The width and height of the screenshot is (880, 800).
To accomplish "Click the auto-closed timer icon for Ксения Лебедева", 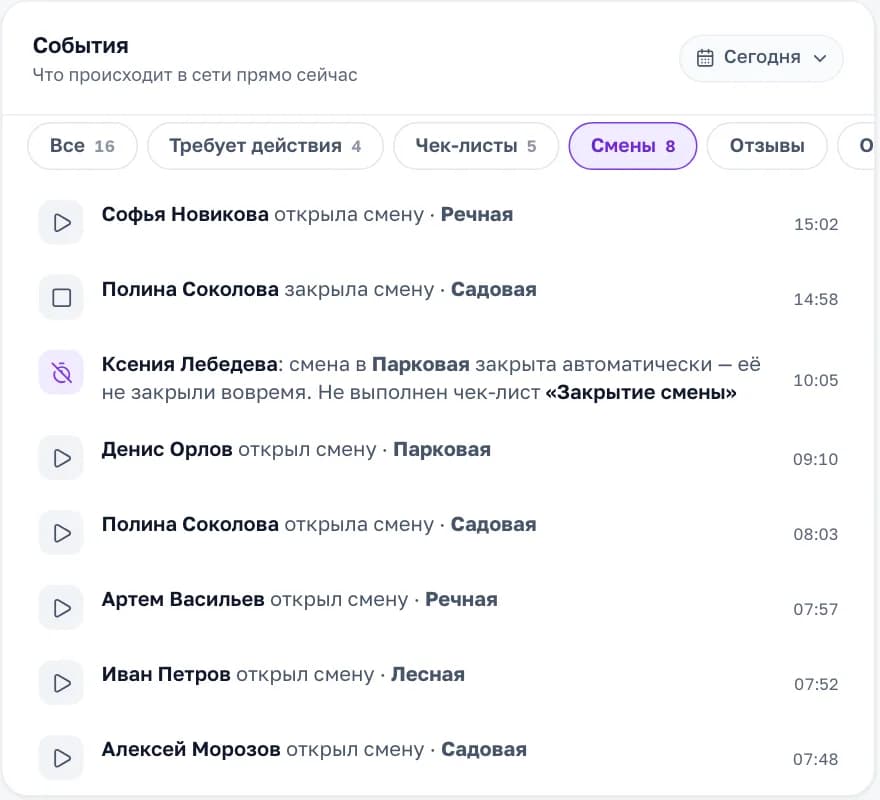I will click(x=62, y=373).
